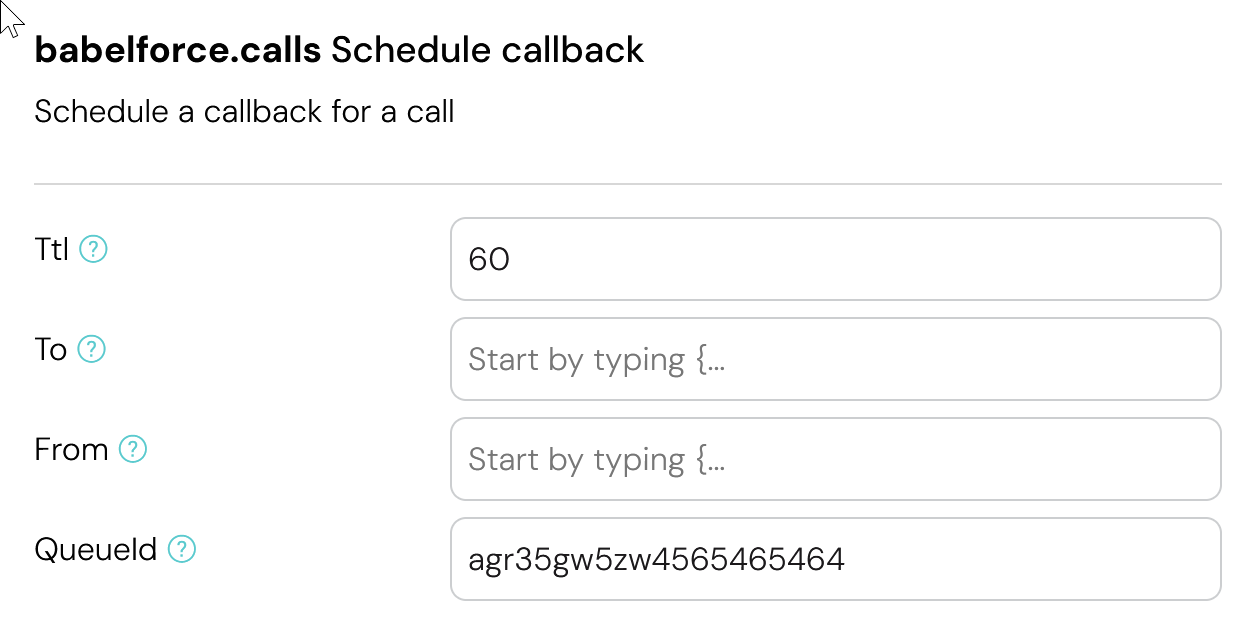This screenshot has width=1237, height=644.
Task: Click the help icon beside Ttl
Action: click(x=93, y=249)
